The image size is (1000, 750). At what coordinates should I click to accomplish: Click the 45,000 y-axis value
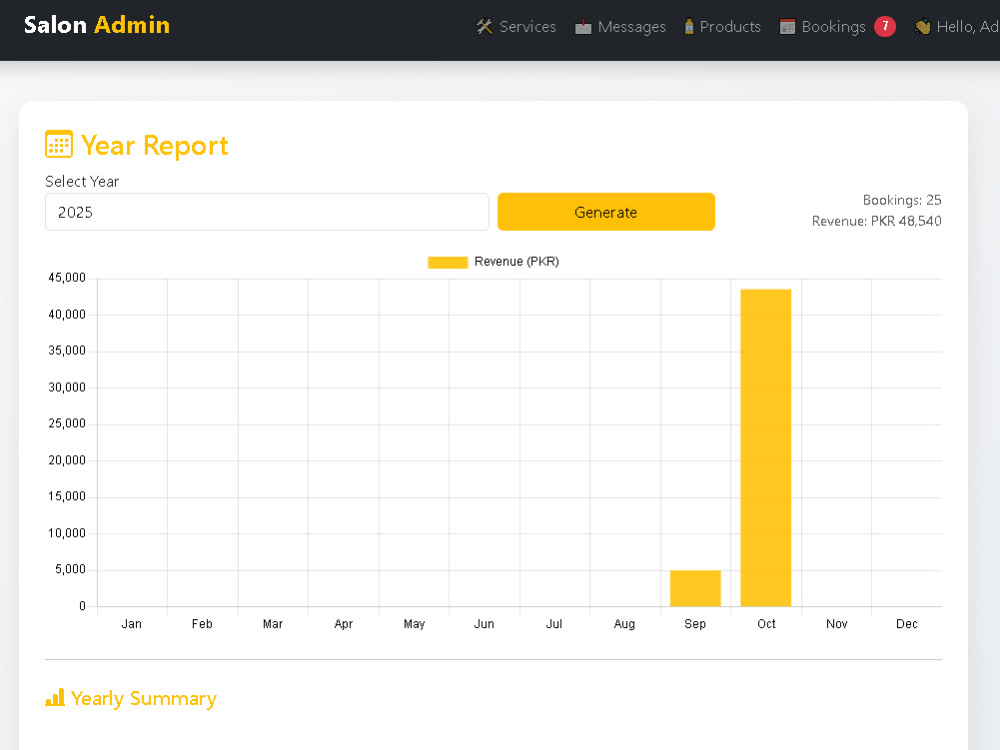click(x=67, y=277)
